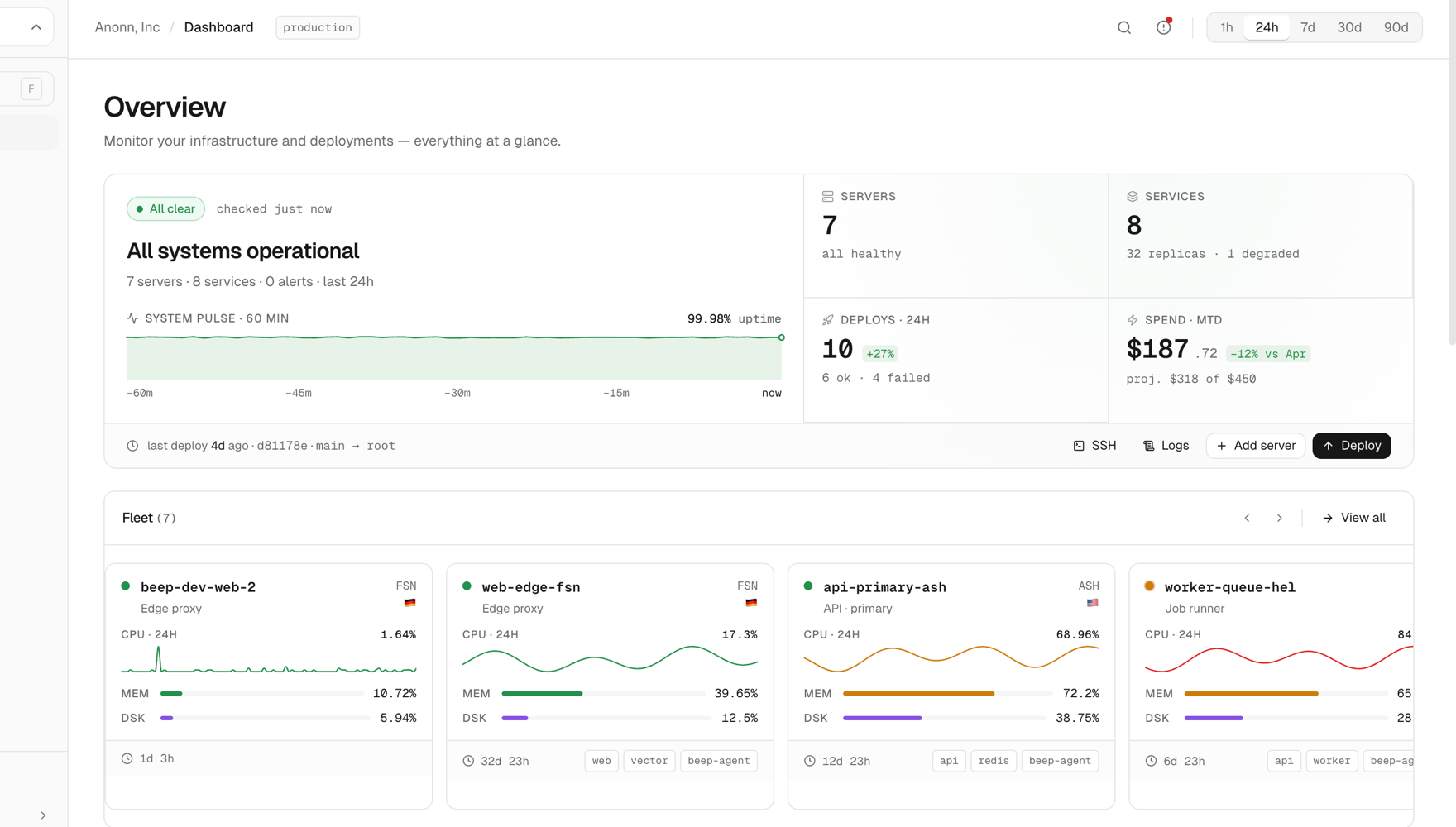Click the vector tag on web-edge-fsn
The width and height of the screenshot is (1456, 827).
point(649,762)
